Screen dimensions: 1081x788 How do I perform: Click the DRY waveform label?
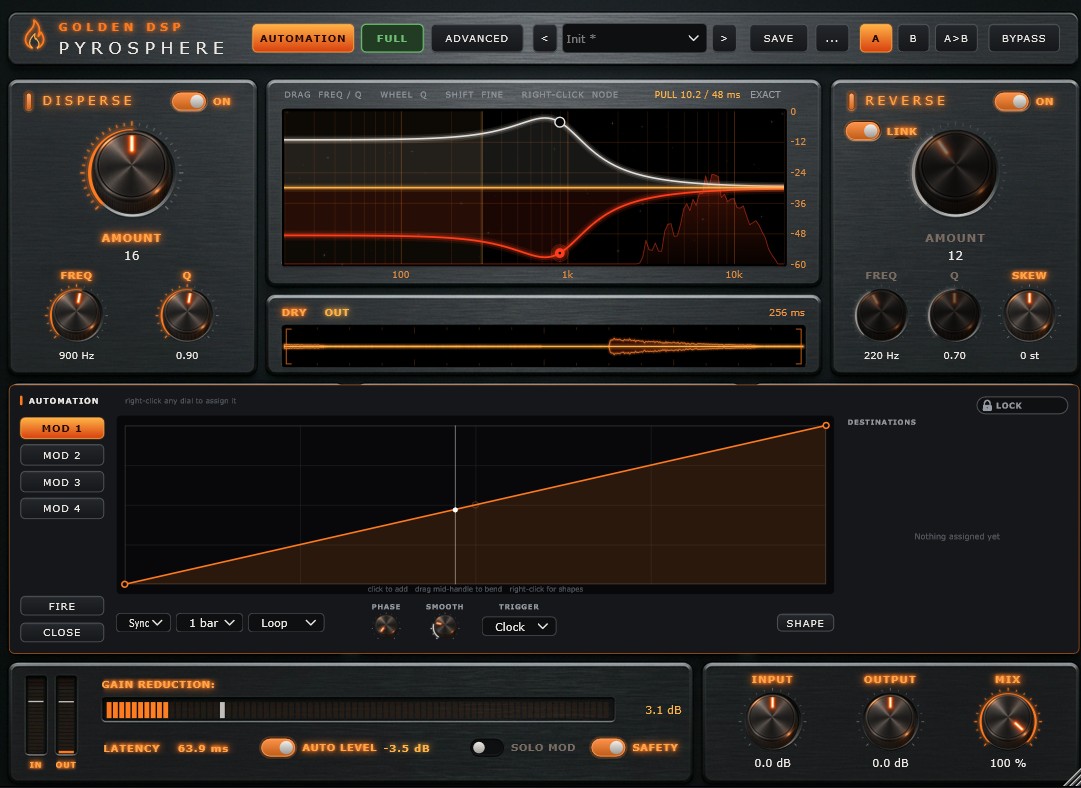[294, 312]
